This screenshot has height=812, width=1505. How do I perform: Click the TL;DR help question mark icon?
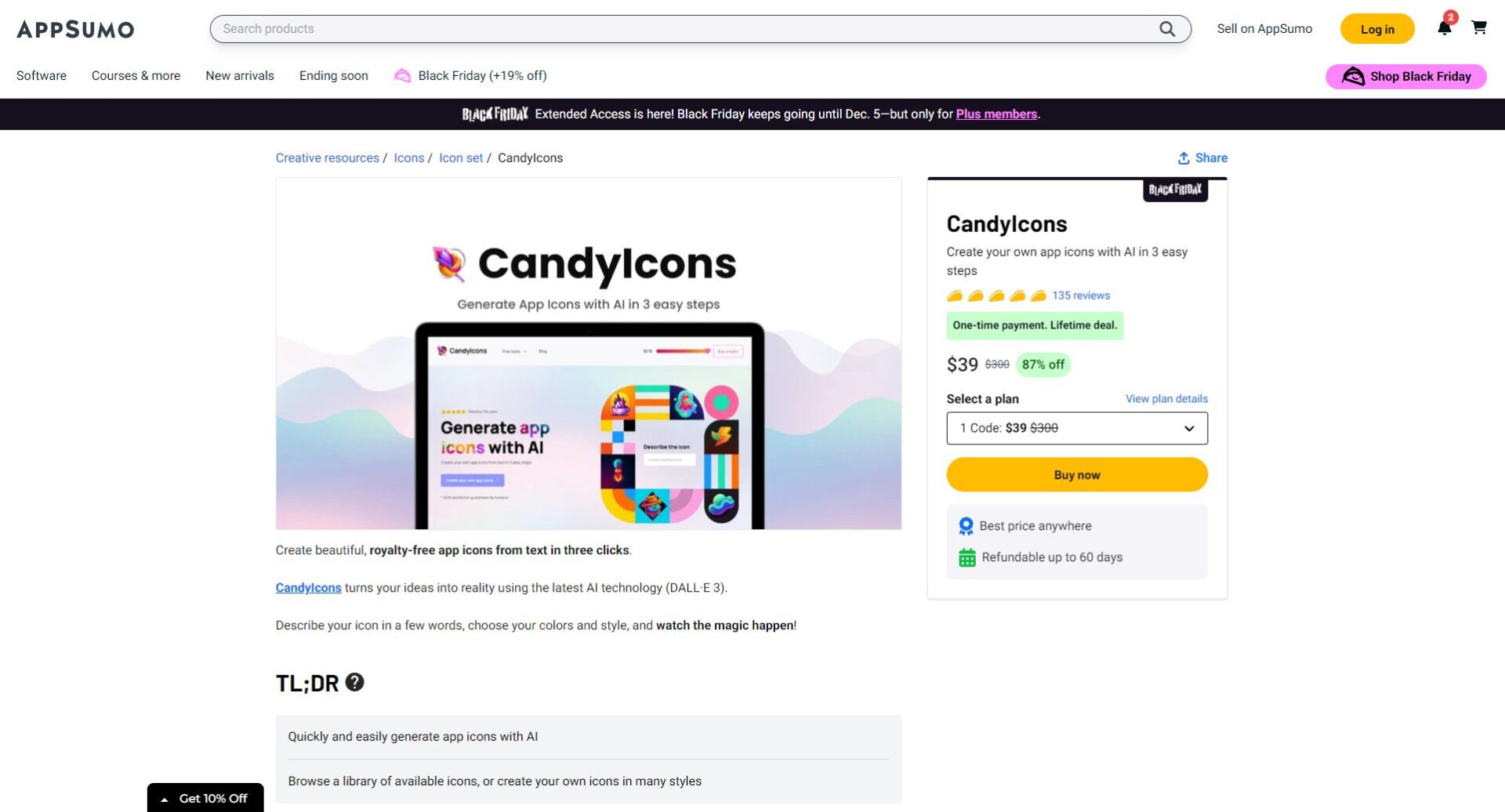(x=355, y=682)
